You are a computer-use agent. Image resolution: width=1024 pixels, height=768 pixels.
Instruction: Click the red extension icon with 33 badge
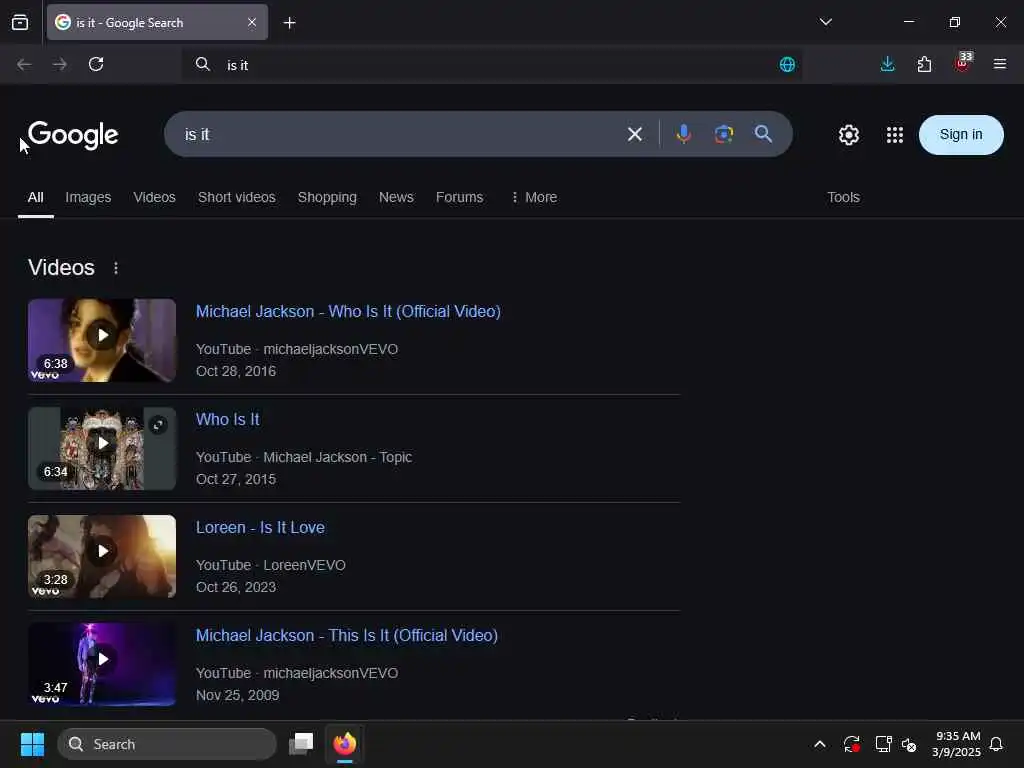962,63
